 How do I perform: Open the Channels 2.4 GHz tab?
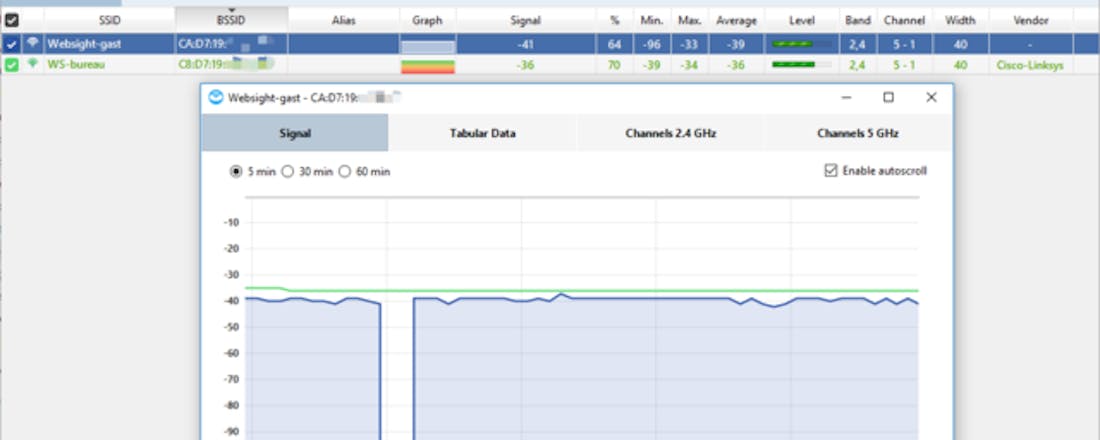pyautogui.click(x=671, y=133)
